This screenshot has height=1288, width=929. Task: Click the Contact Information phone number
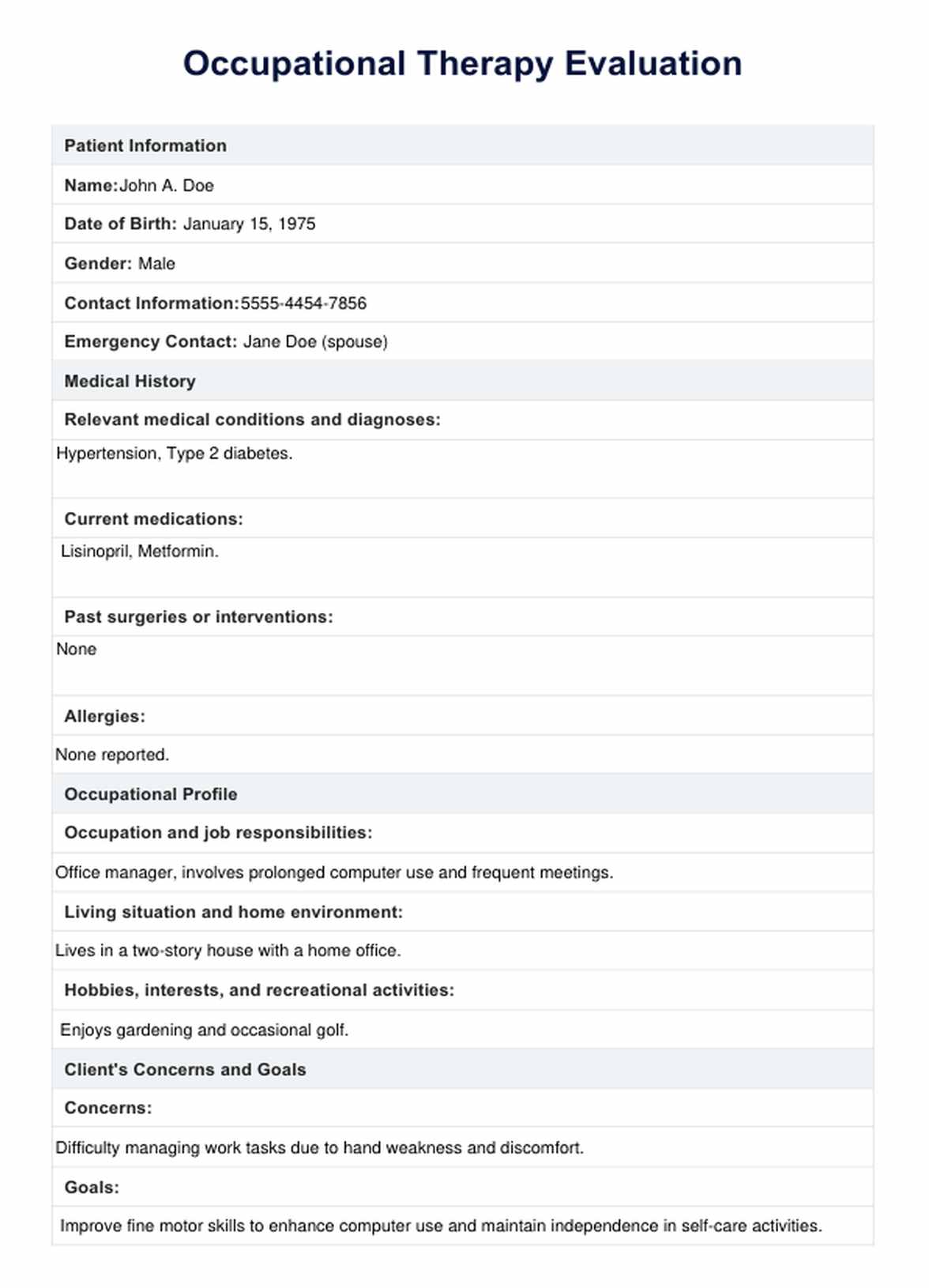(303, 303)
